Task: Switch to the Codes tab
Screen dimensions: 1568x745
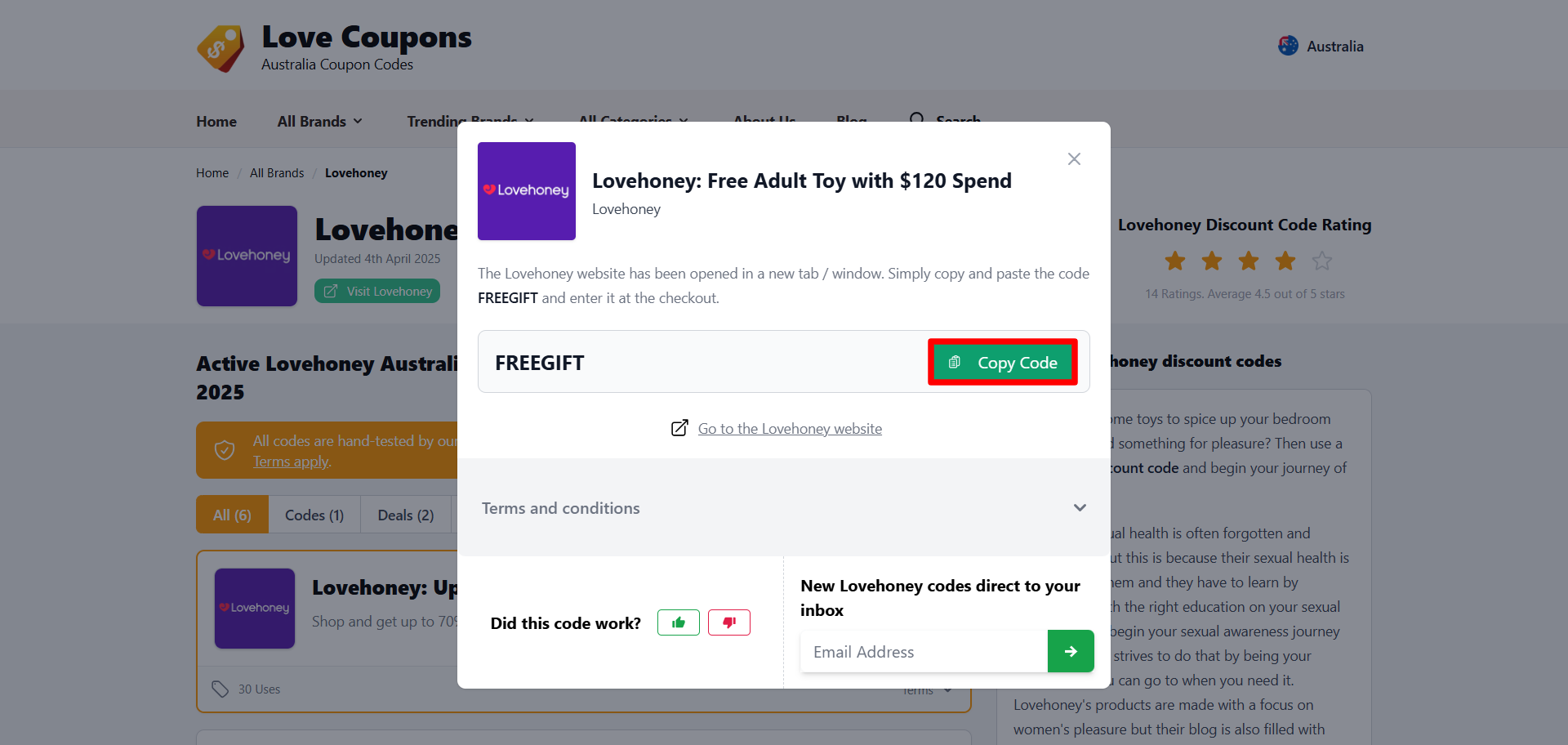Action: click(314, 514)
